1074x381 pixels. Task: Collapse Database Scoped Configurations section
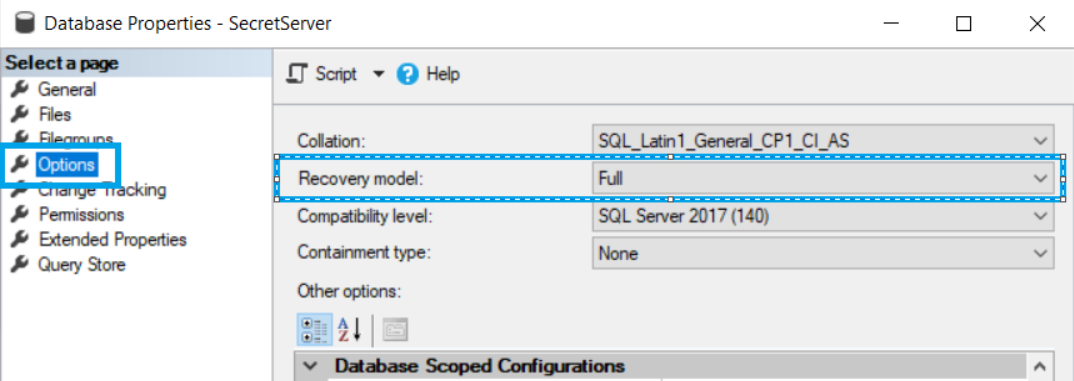pyautogui.click(x=313, y=365)
